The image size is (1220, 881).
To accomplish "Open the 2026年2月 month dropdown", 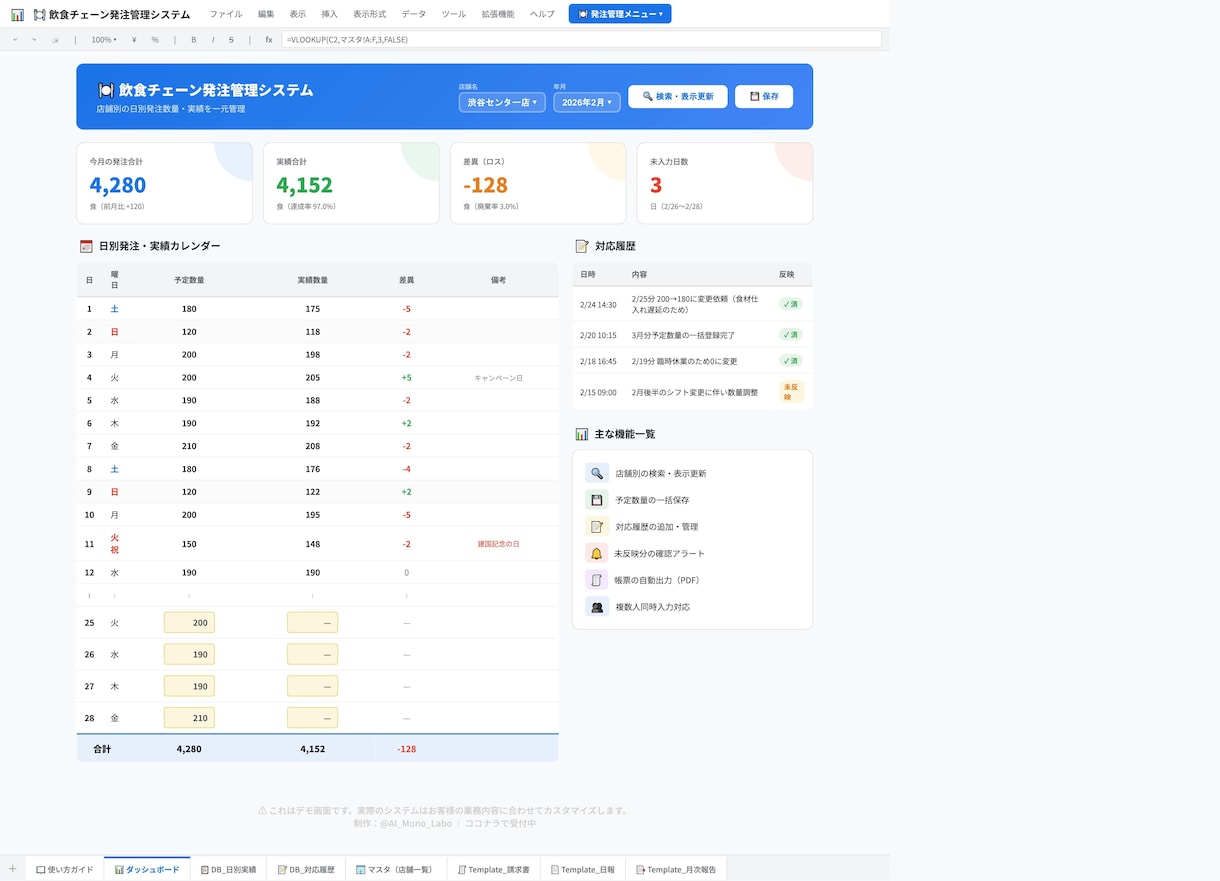I will [587, 102].
